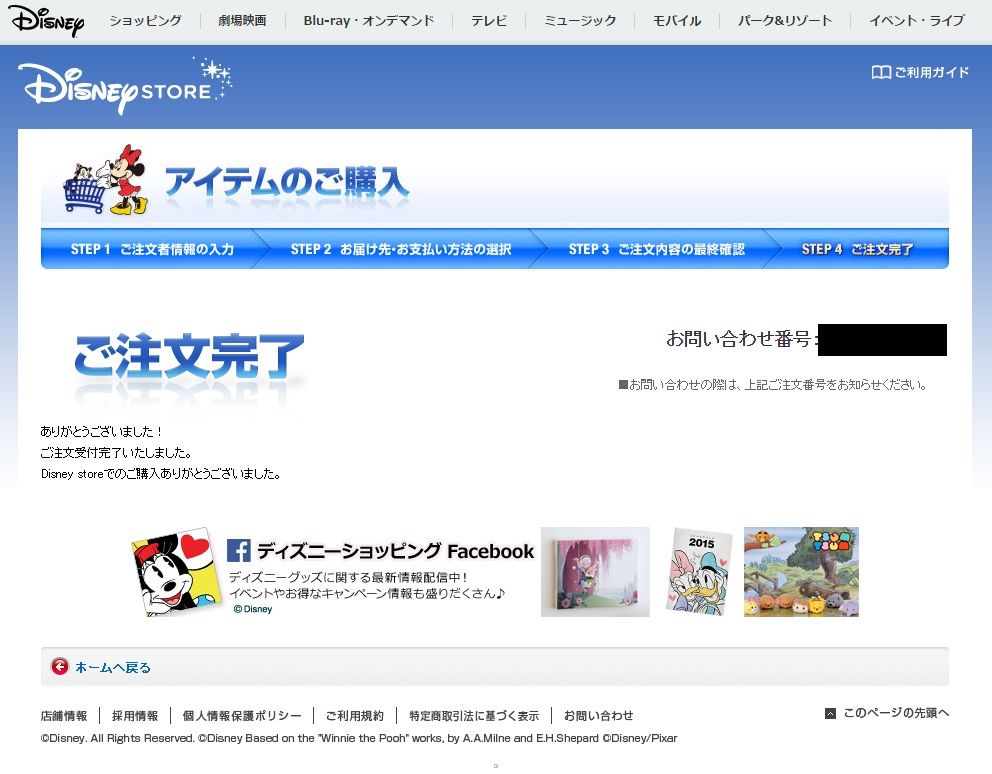Open 特定商取引法に基づく表示 link
This screenshot has width=992, height=774.
click(474, 716)
